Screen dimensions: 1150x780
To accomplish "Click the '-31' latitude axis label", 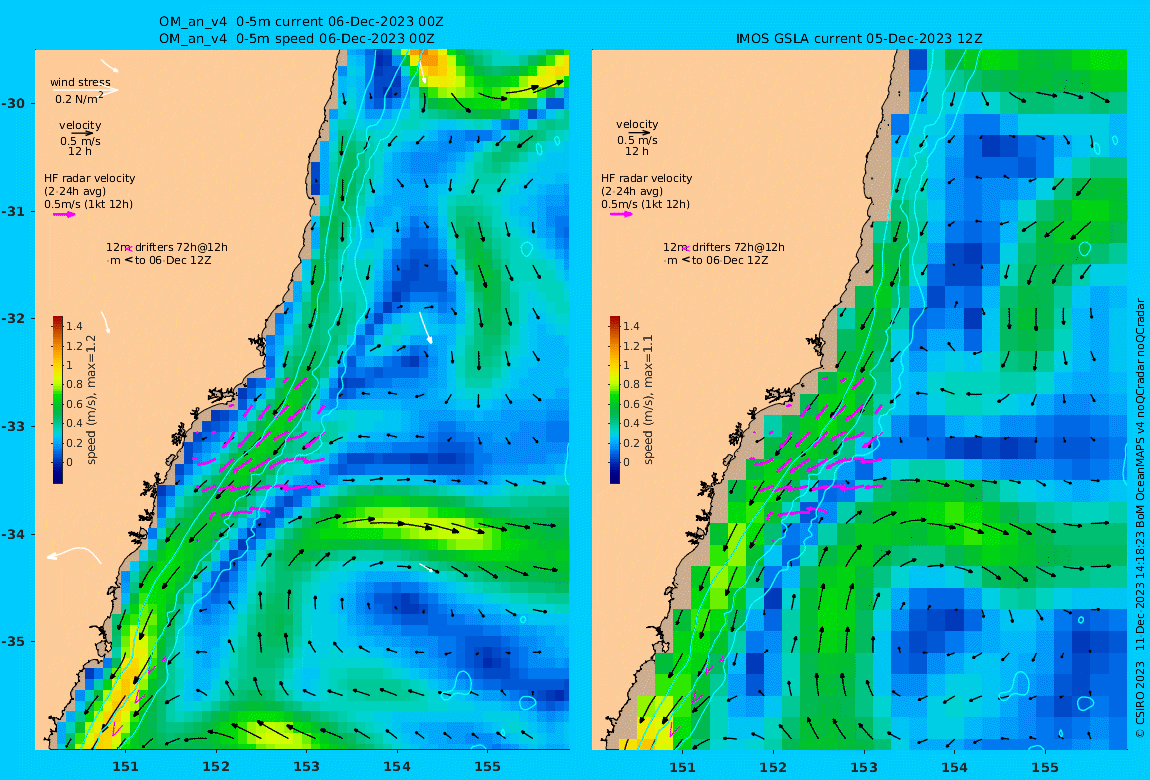I will tap(13, 211).
